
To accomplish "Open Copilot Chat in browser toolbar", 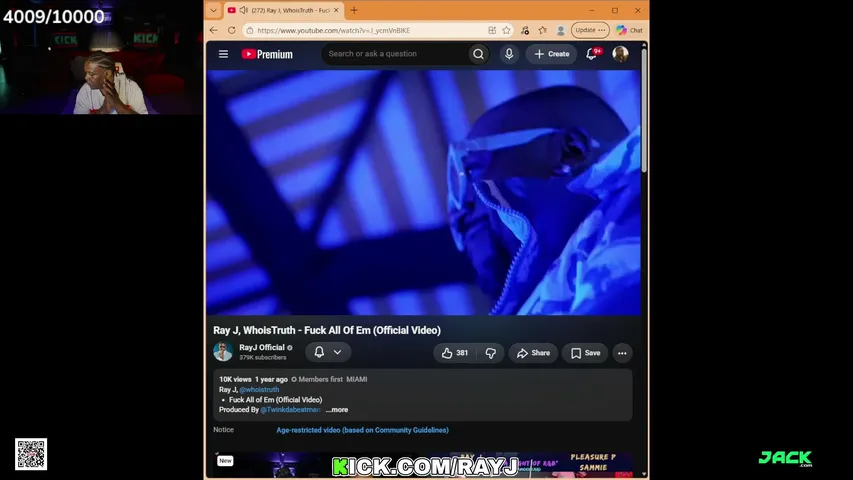I will [629, 30].
